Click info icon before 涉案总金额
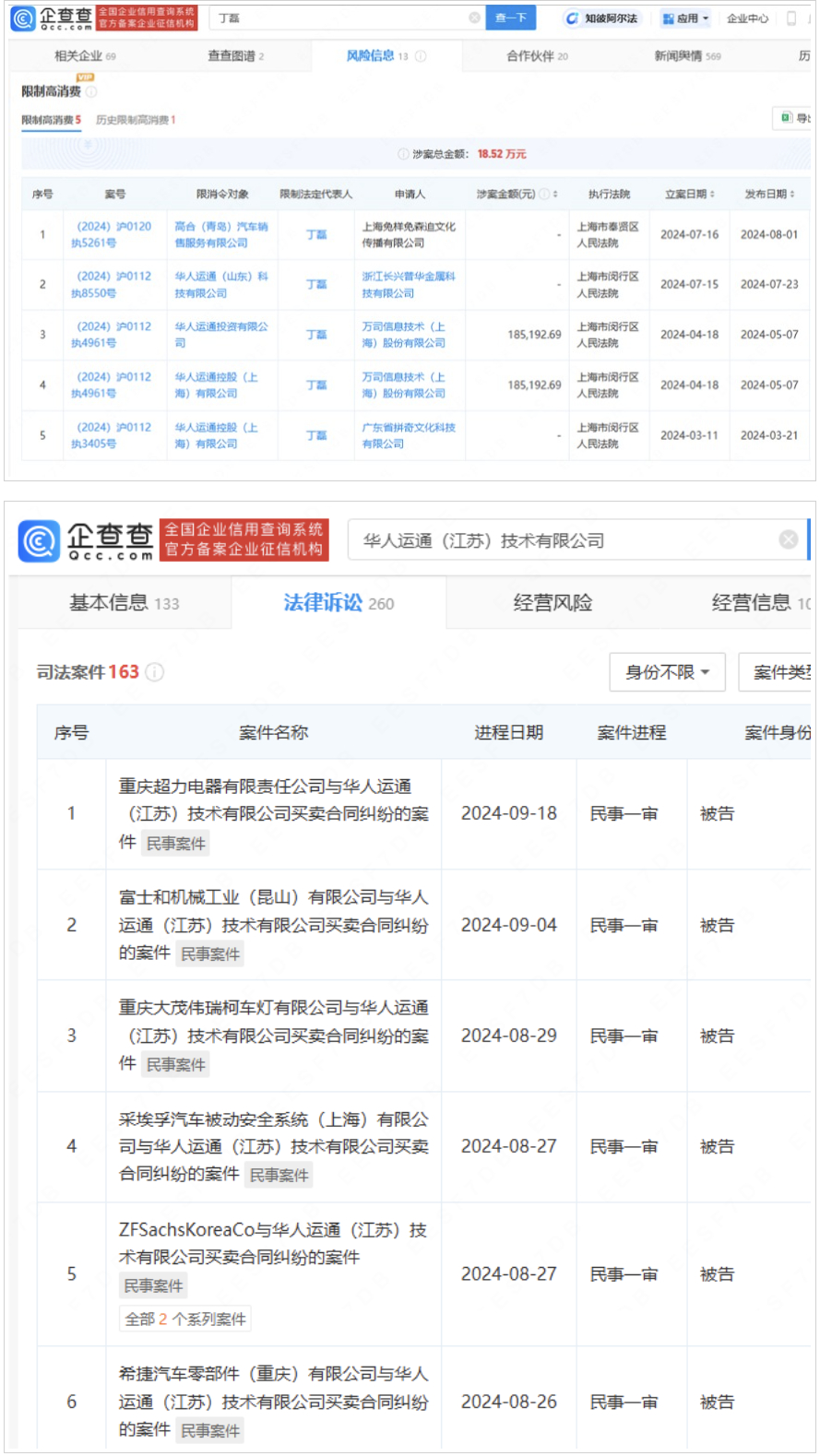This screenshot has height=1456, width=820. [403, 154]
